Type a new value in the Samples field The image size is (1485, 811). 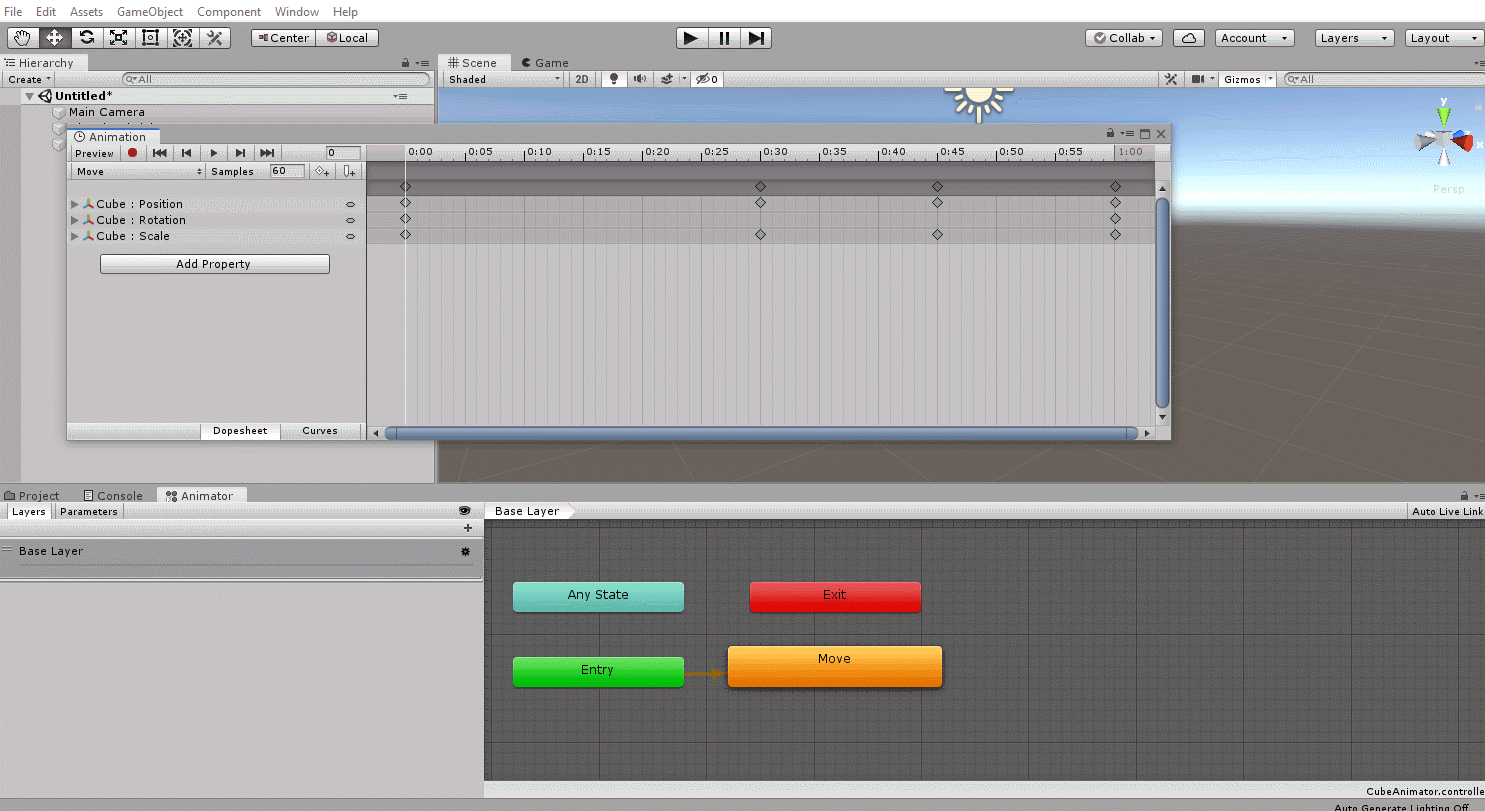click(287, 171)
